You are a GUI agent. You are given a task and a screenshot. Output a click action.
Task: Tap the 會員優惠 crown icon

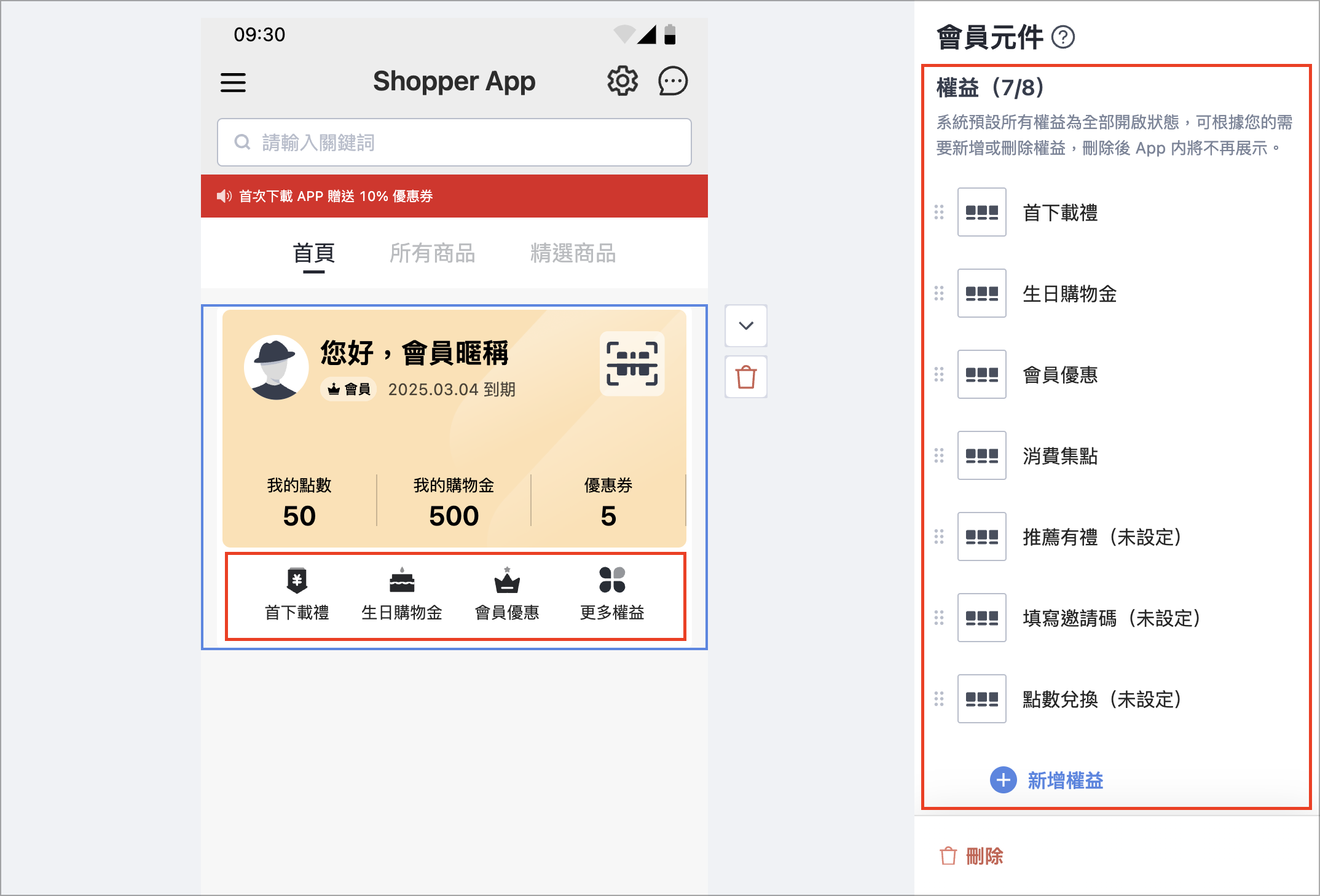point(507,580)
